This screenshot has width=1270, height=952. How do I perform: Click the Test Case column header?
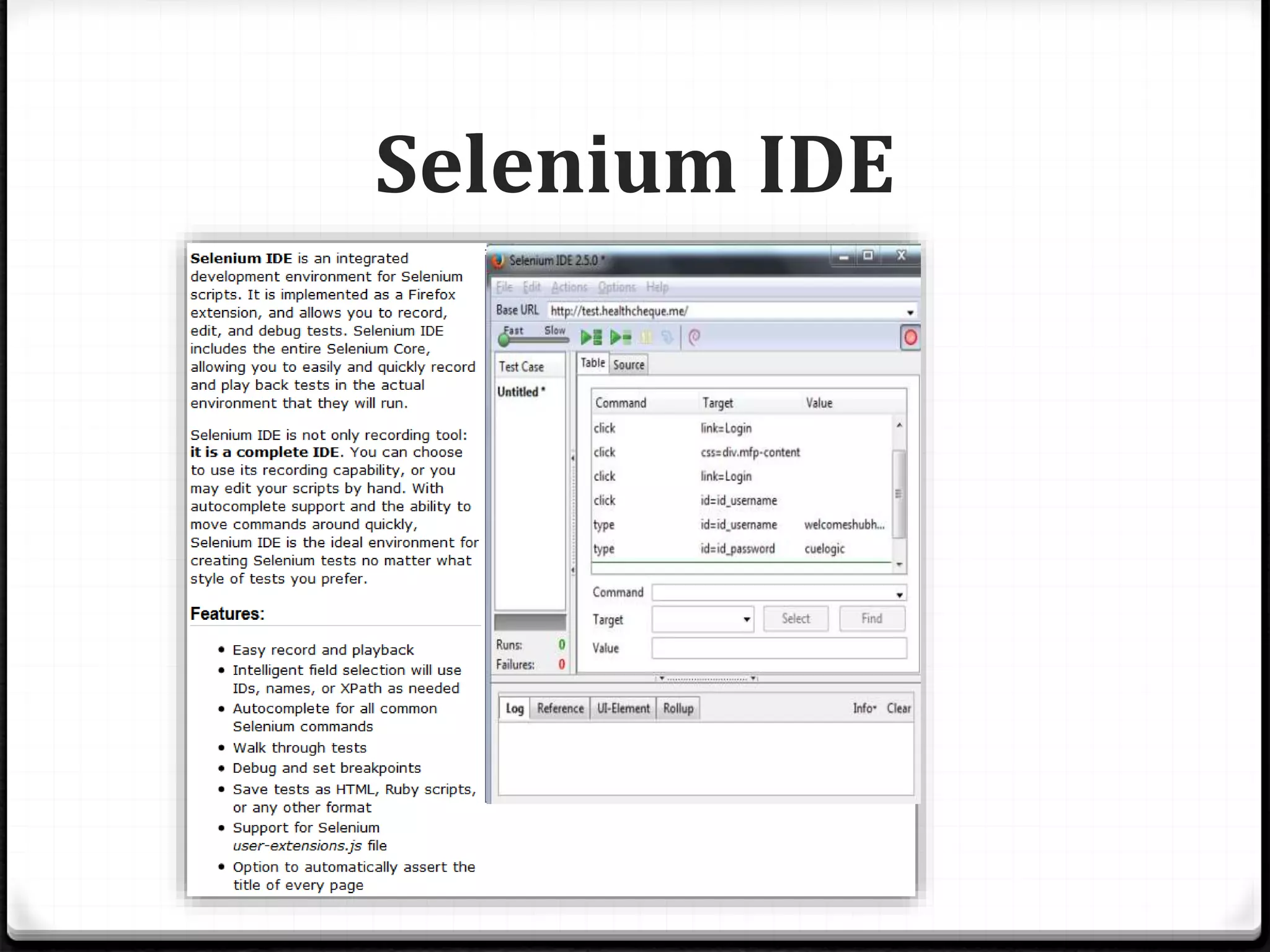tap(530, 366)
